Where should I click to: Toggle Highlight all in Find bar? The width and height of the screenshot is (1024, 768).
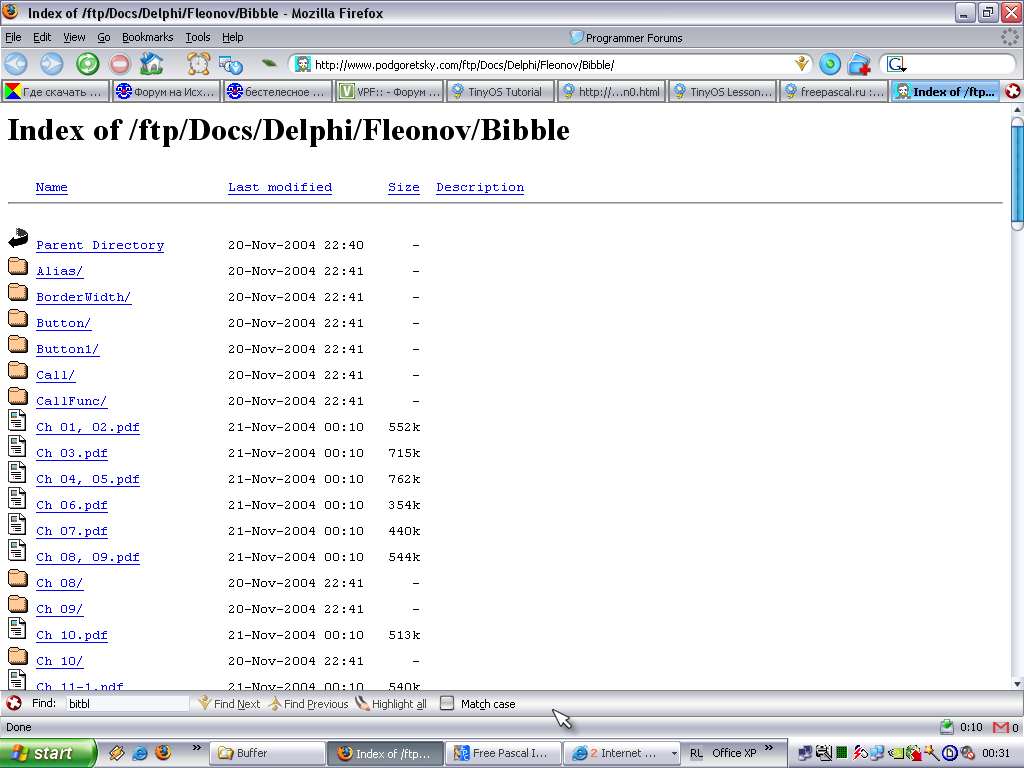click(x=391, y=704)
